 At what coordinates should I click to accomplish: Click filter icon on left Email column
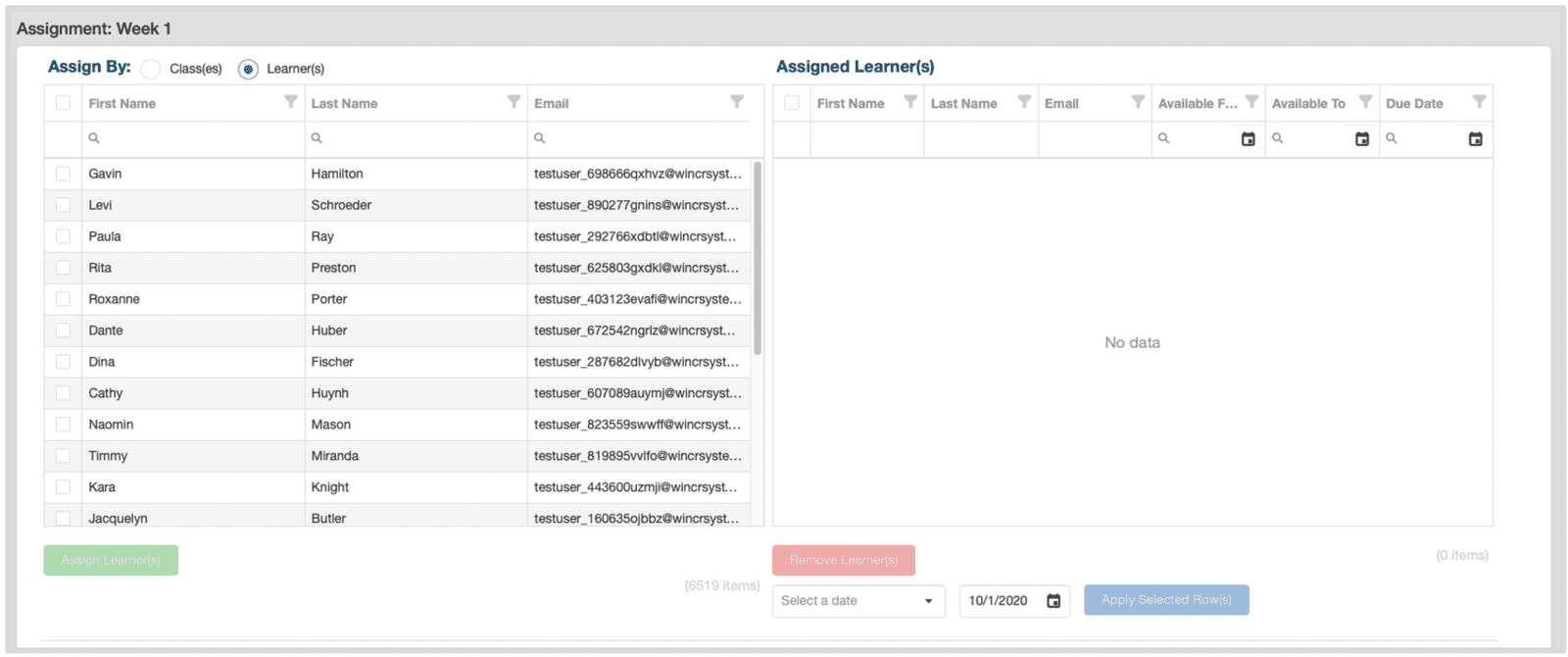(x=737, y=102)
